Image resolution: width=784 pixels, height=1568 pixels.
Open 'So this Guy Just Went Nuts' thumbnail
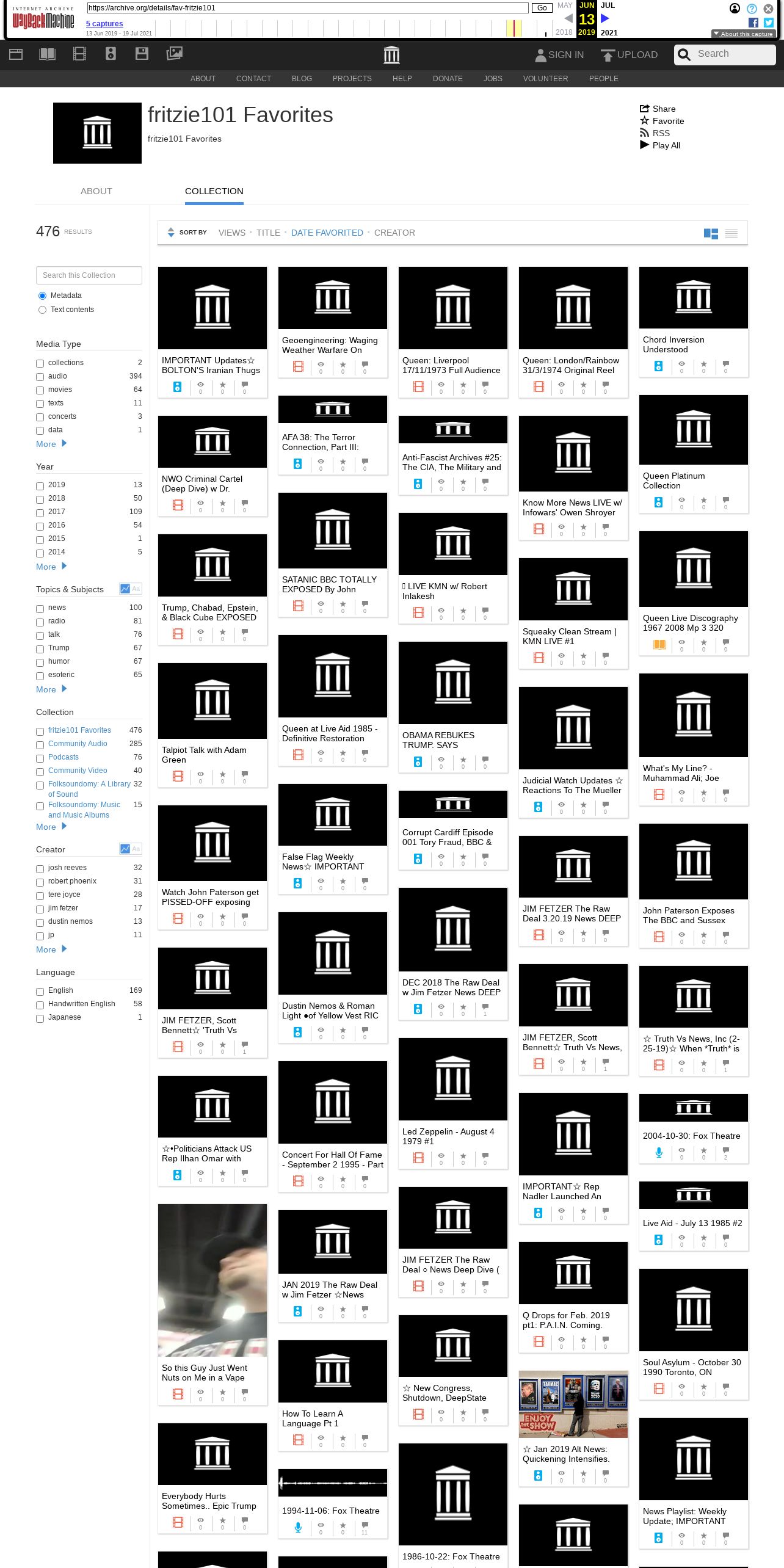click(212, 1280)
